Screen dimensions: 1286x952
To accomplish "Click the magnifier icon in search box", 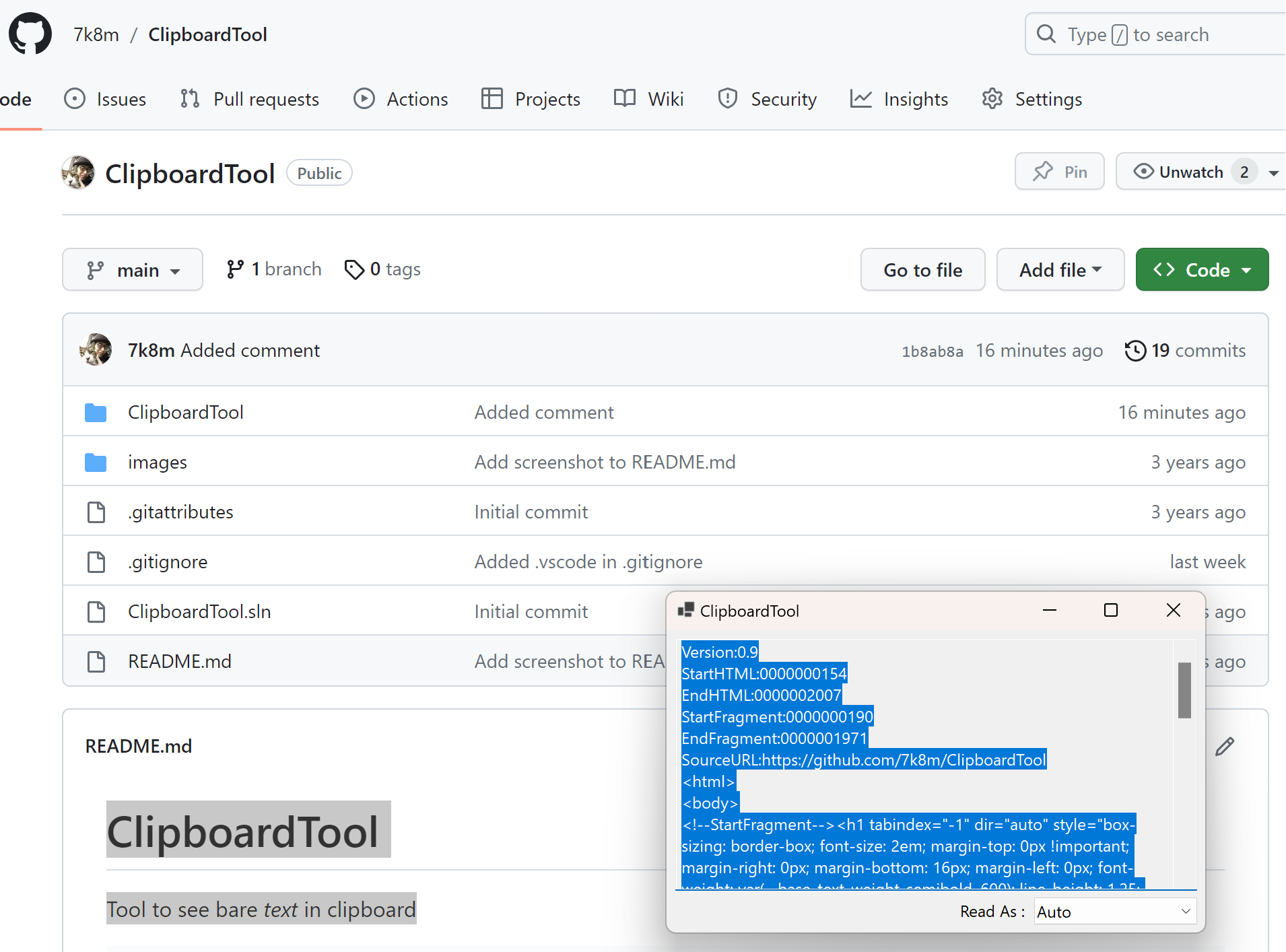I will point(1046,34).
